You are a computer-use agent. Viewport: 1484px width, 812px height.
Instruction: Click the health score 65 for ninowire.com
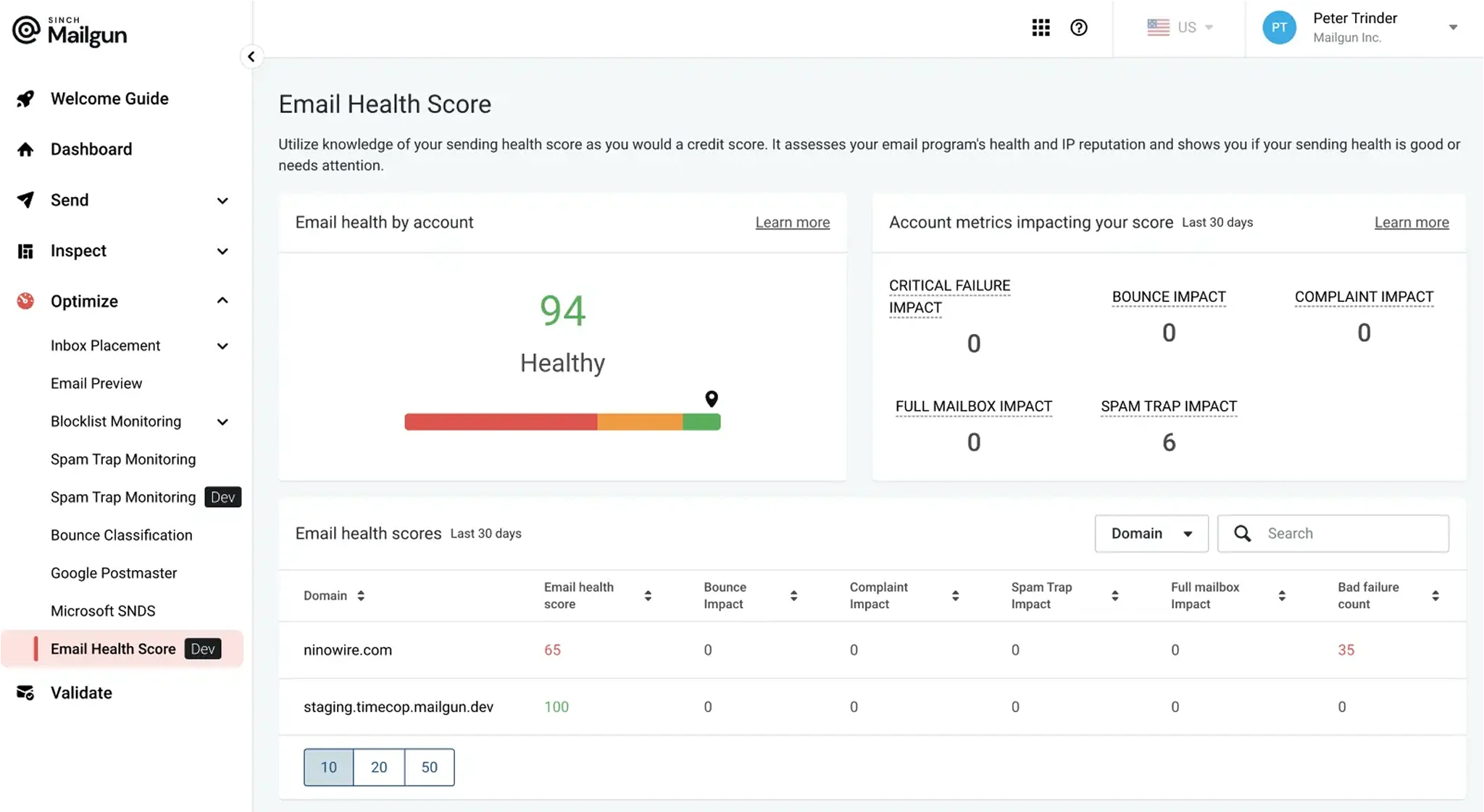tap(552, 650)
